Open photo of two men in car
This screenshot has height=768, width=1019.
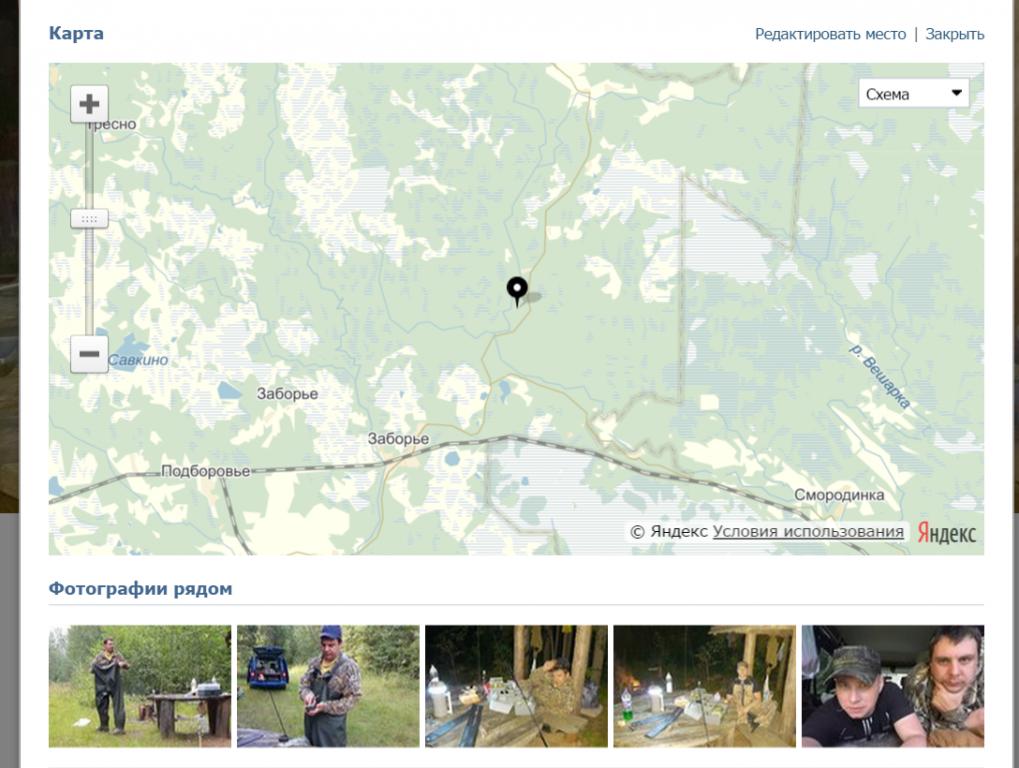(x=893, y=686)
